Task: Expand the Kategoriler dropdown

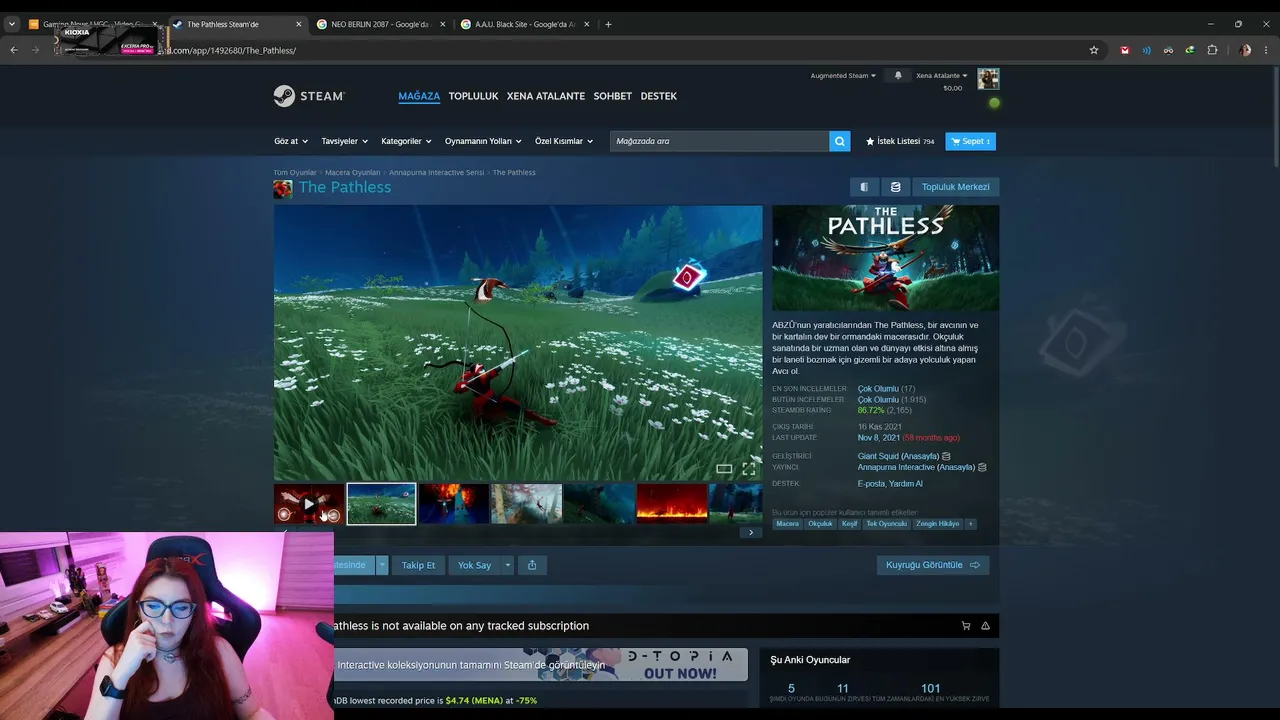Action: coord(407,141)
